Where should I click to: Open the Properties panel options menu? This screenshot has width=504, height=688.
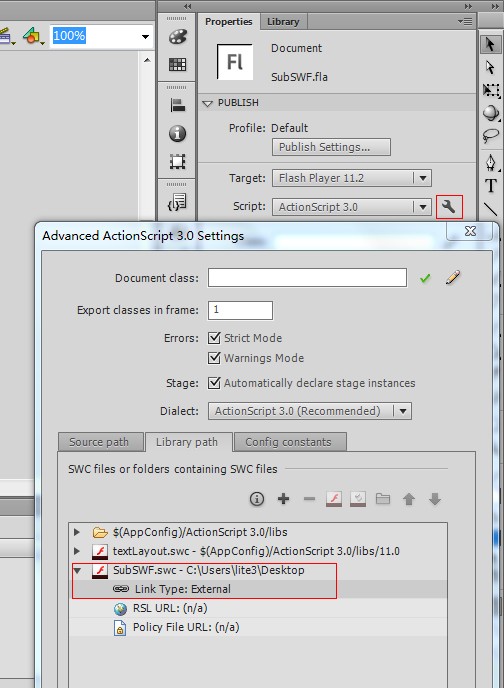(465, 21)
